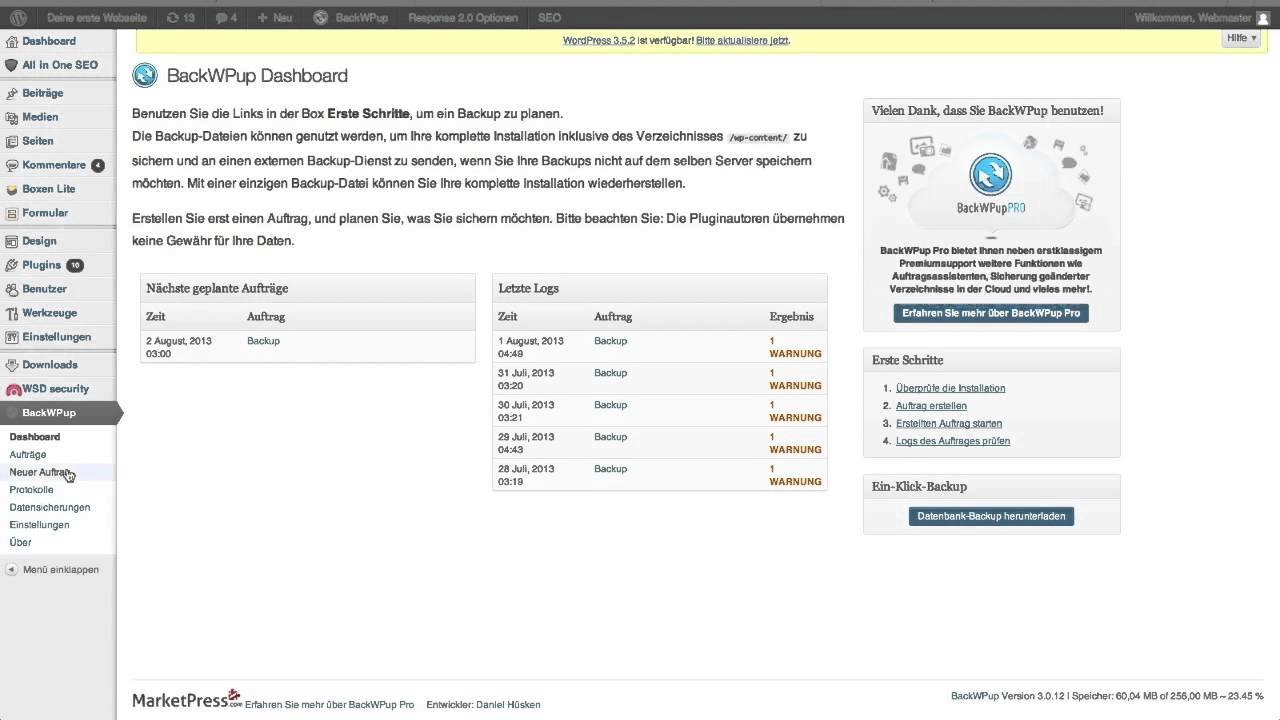Screen dimensions: 1280x720
Task: Click Datenbank-Backup herunterladen button
Action: click(991, 516)
